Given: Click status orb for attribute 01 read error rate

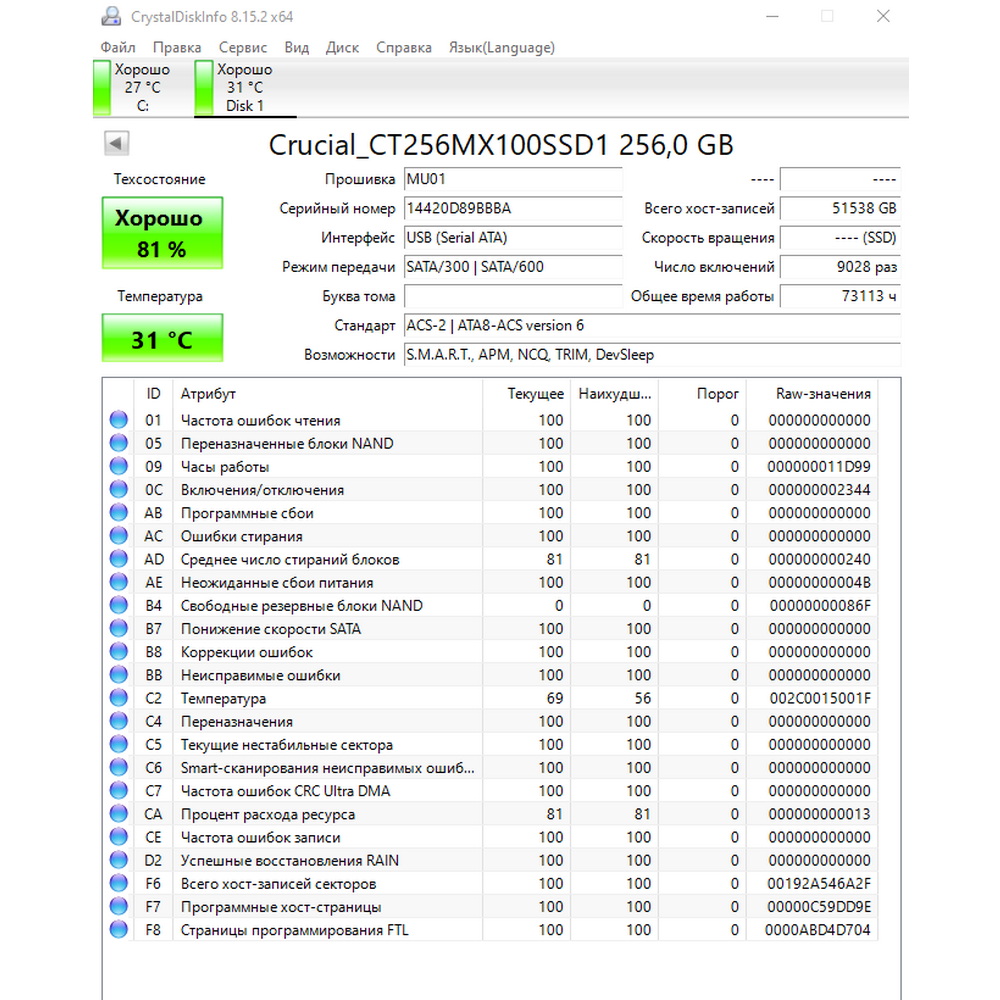Looking at the screenshot, I should (119, 420).
